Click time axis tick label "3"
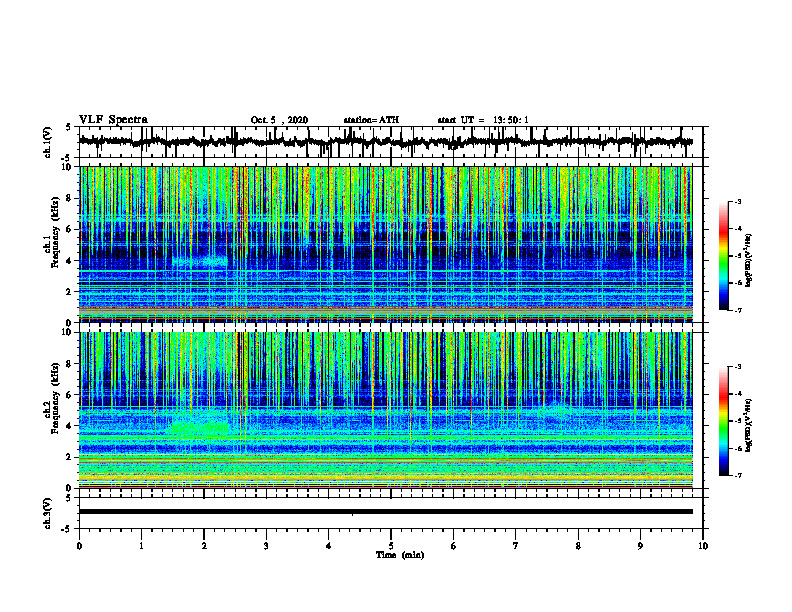Image resolution: width=792 pixels, height=612 pixels. (266, 546)
